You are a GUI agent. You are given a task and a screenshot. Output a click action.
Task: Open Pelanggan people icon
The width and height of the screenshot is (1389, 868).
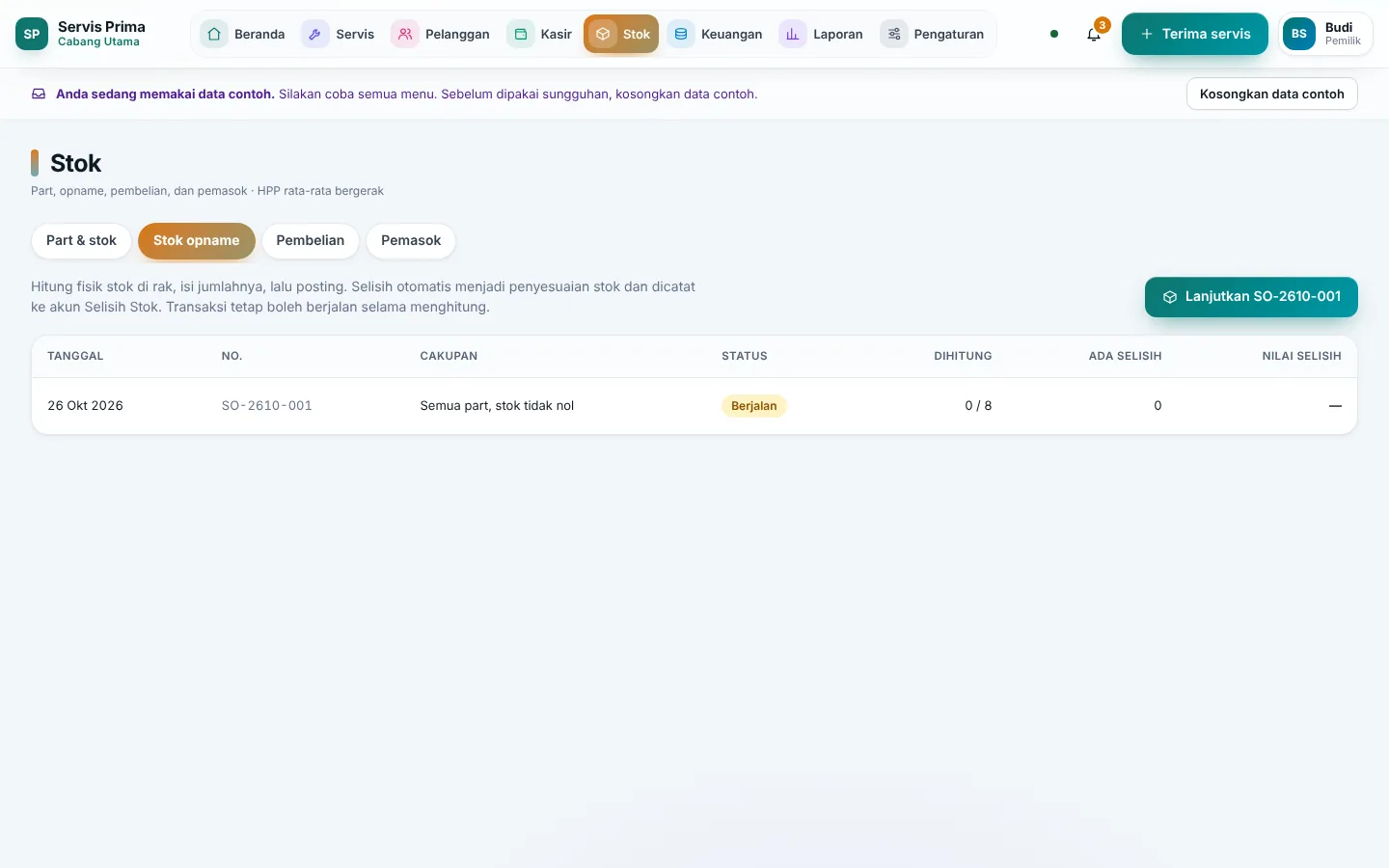point(405,34)
